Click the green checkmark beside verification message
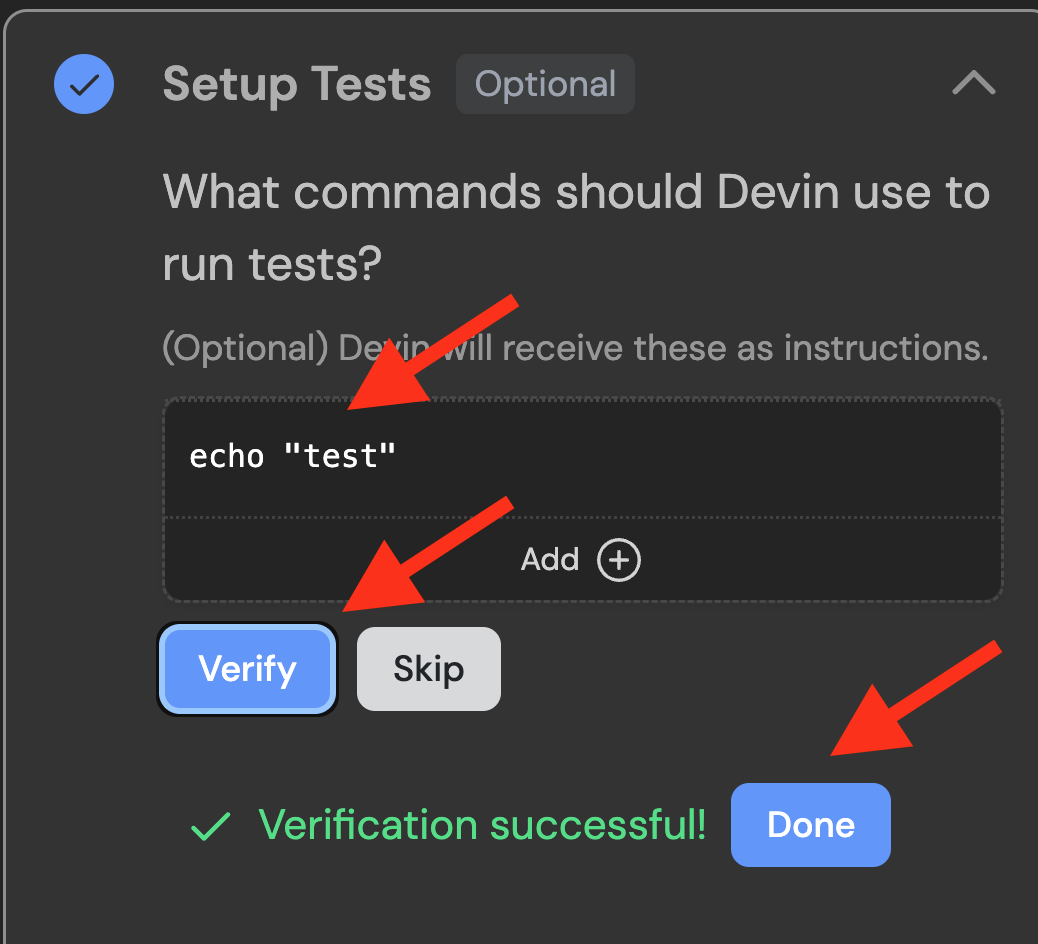The height and width of the screenshot is (944, 1038). (x=210, y=826)
